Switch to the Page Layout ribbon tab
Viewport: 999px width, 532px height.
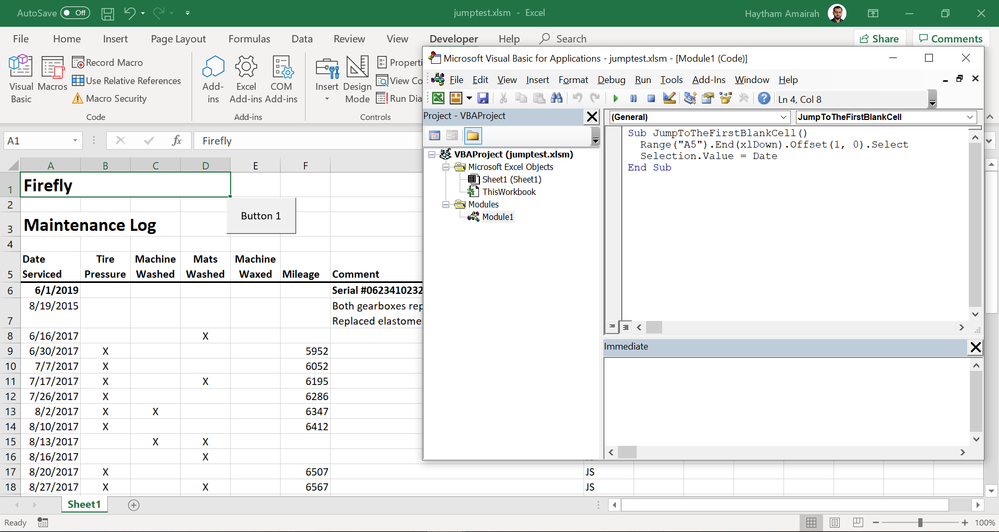pyautogui.click(x=178, y=39)
